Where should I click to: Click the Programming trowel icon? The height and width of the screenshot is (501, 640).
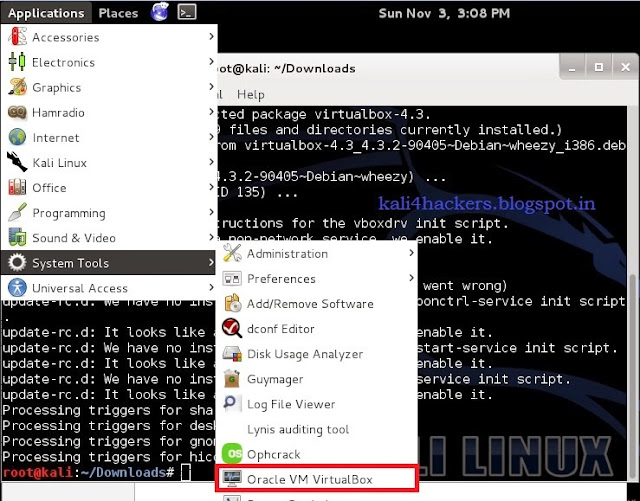17,212
